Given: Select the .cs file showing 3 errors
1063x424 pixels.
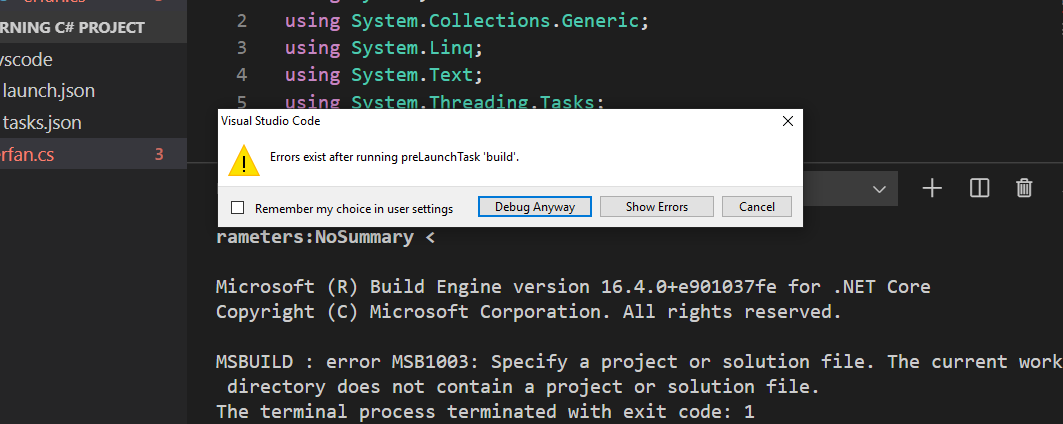Looking at the screenshot, I should point(93,155).
